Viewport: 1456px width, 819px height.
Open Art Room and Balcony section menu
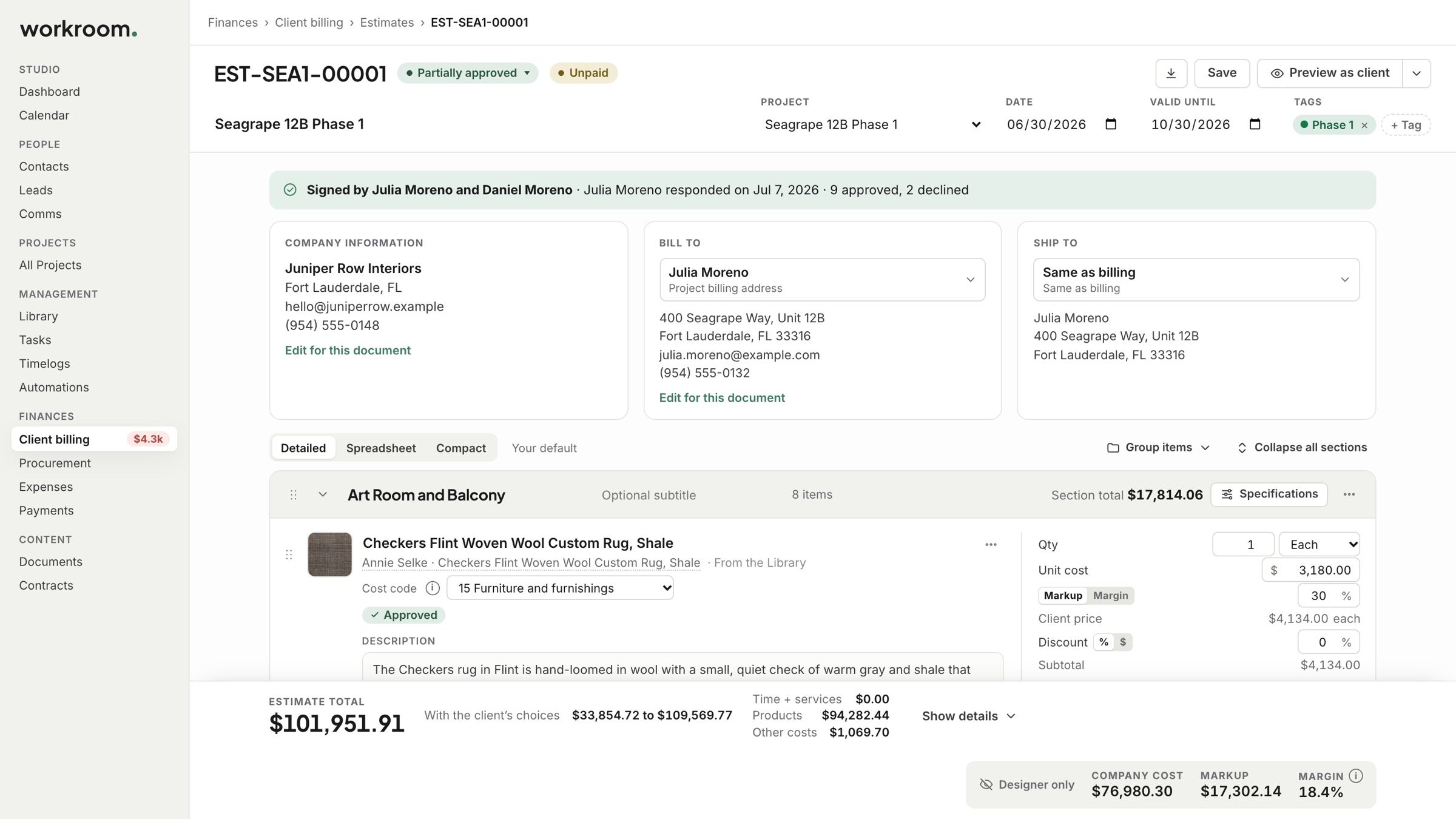coord(1349,494)
